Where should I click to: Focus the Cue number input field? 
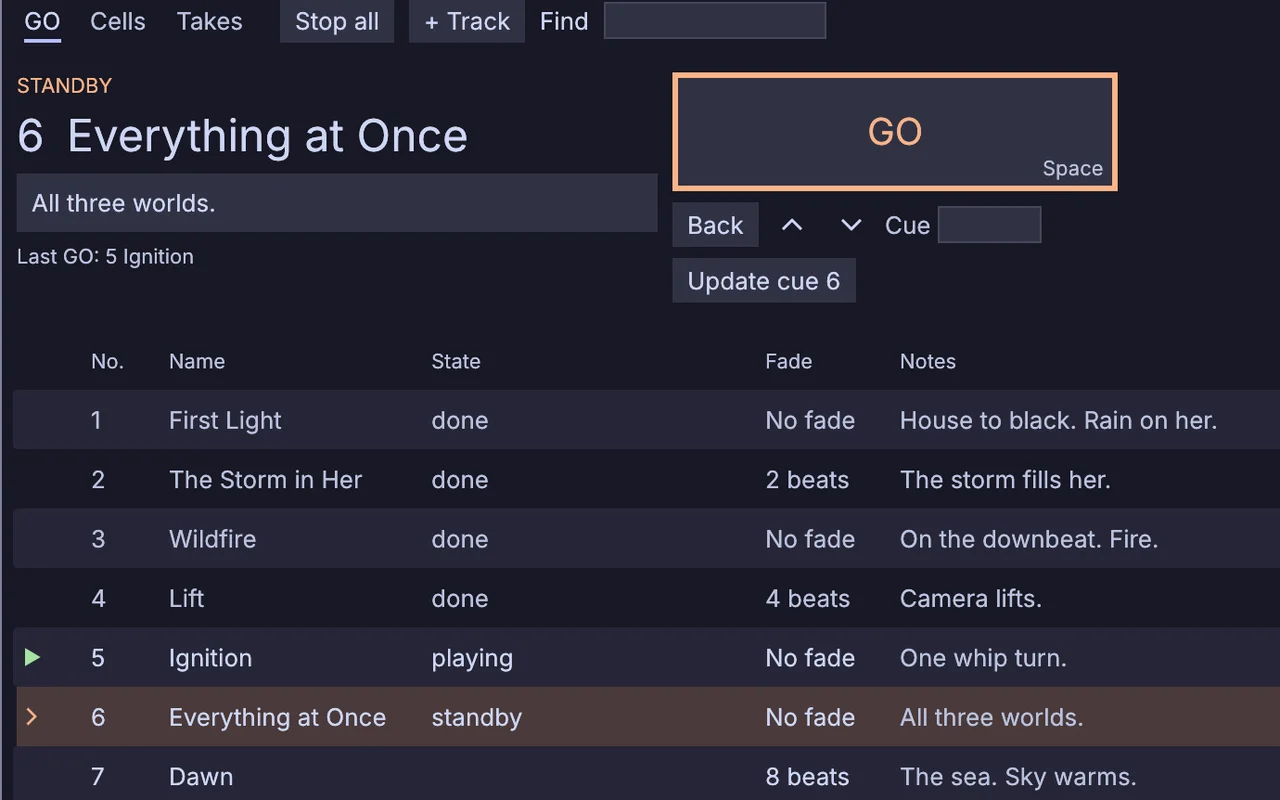click(x=989, y=225)
